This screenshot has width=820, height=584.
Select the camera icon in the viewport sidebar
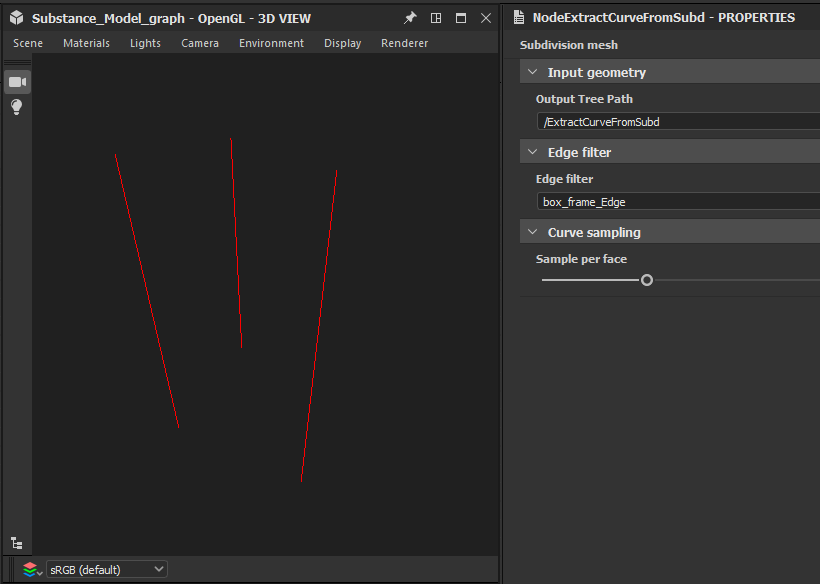[x=16, y=81]
